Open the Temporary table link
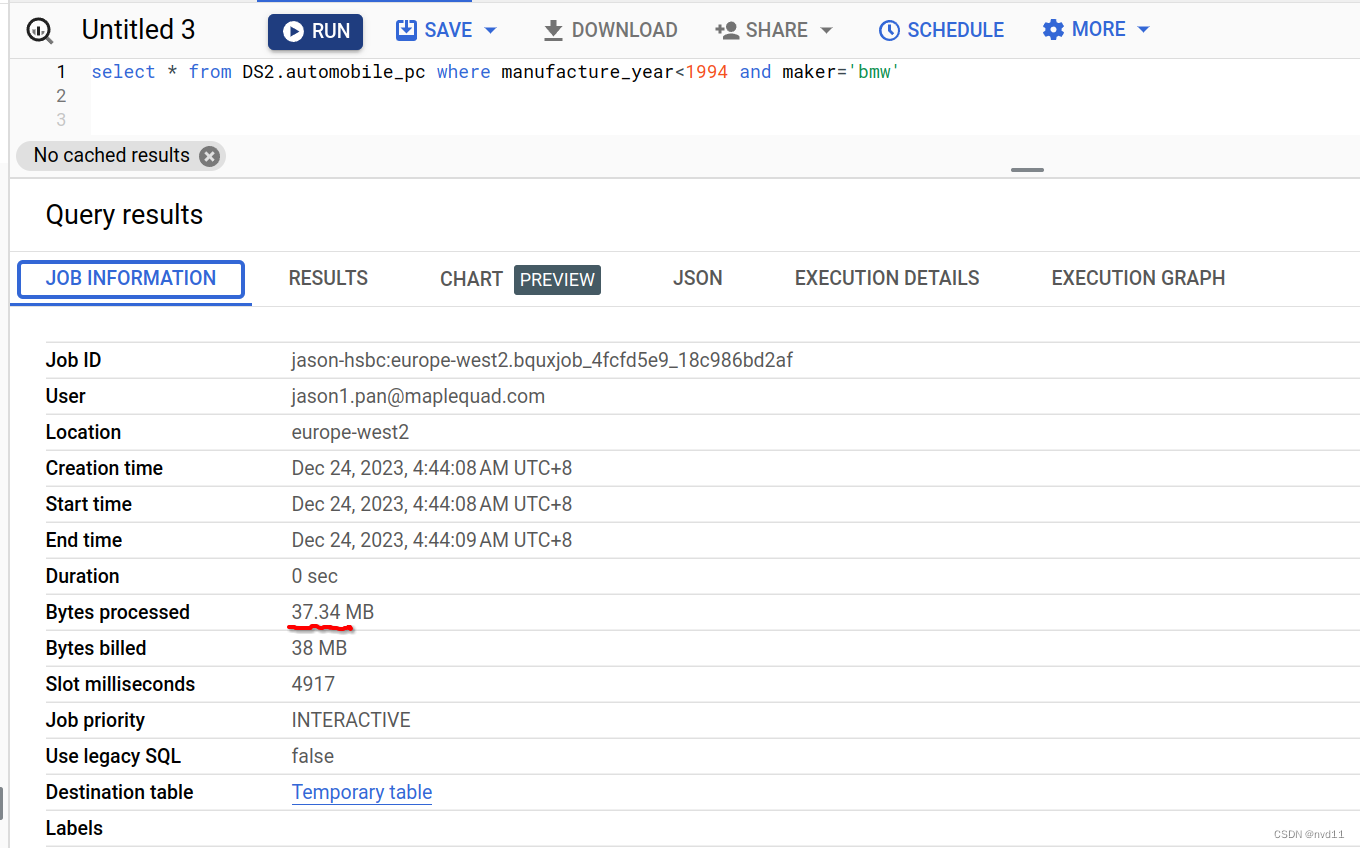1360x848 pixels. [x=362, y=792]
